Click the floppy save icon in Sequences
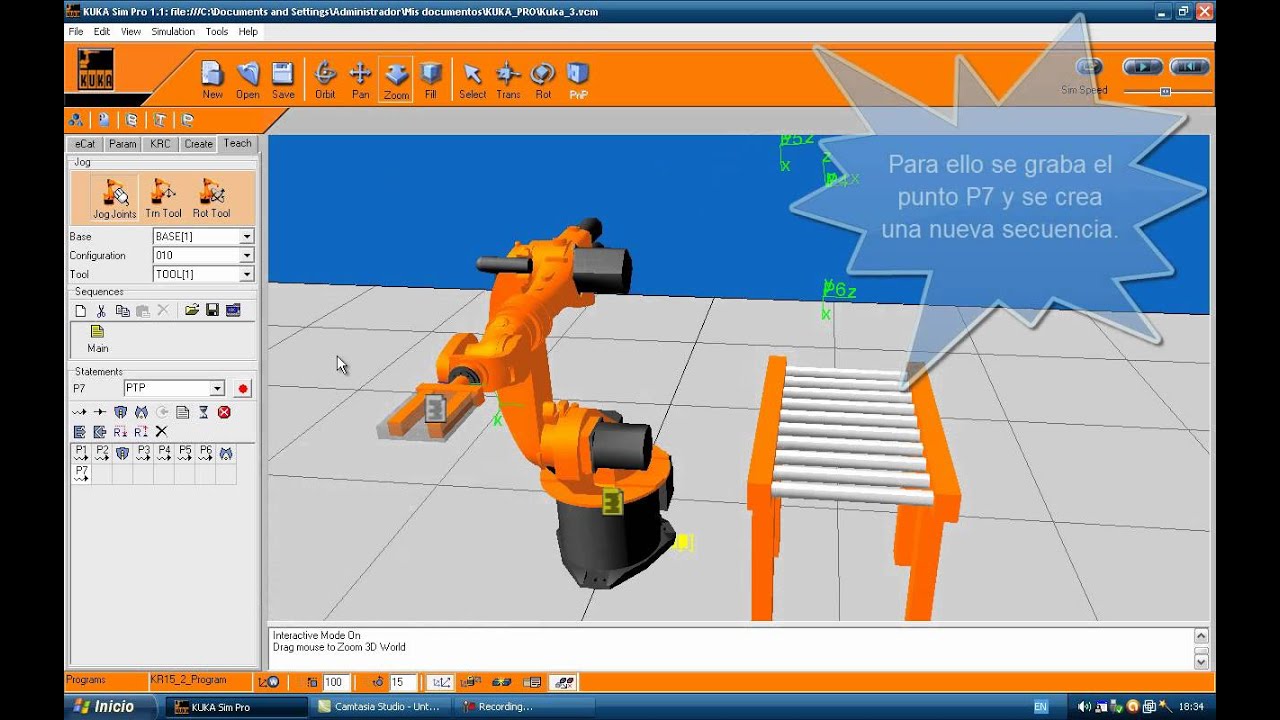Screen dimensions: 1280x720 click(x=212, y=311)
